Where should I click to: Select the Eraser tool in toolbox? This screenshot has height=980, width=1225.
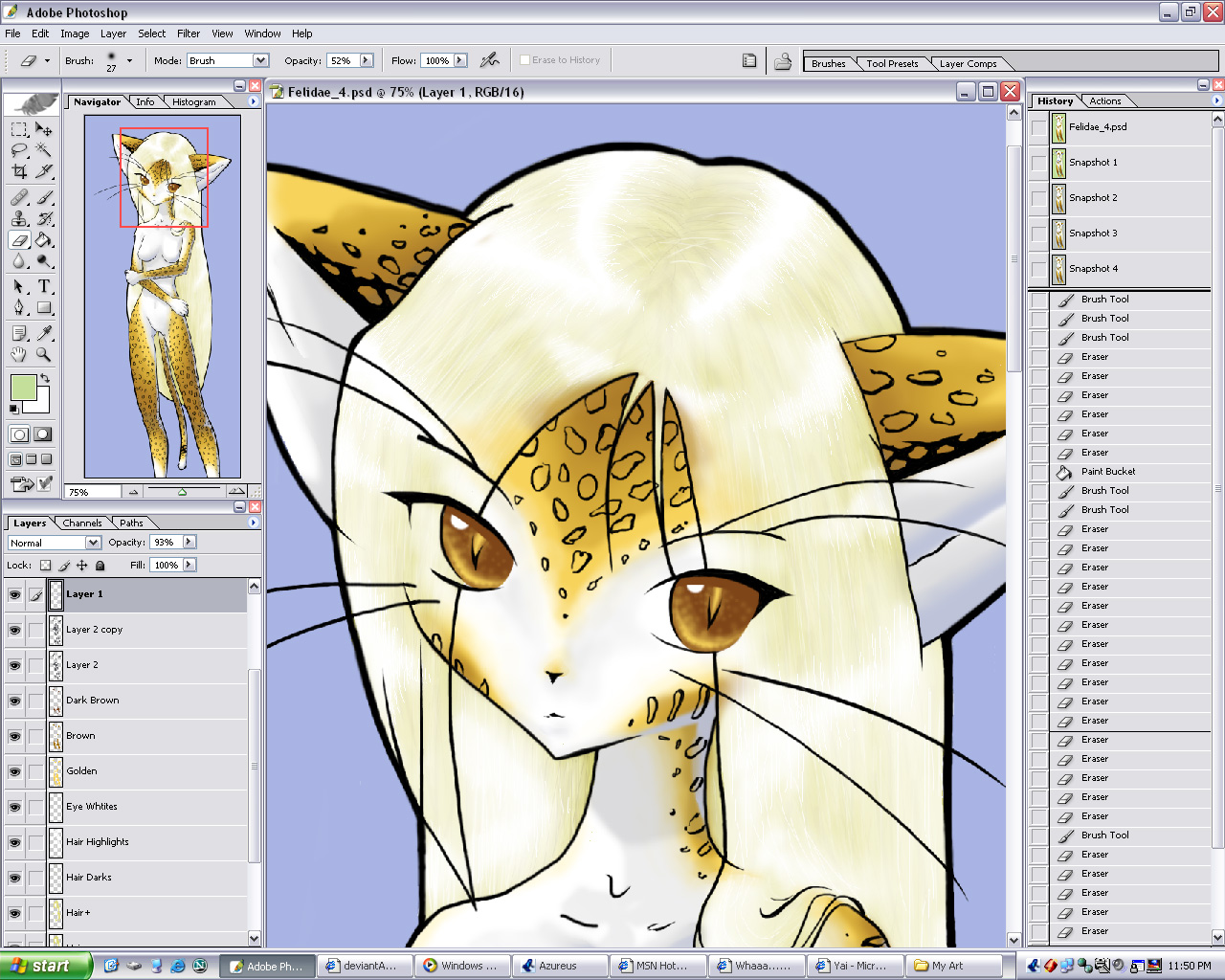19,240
